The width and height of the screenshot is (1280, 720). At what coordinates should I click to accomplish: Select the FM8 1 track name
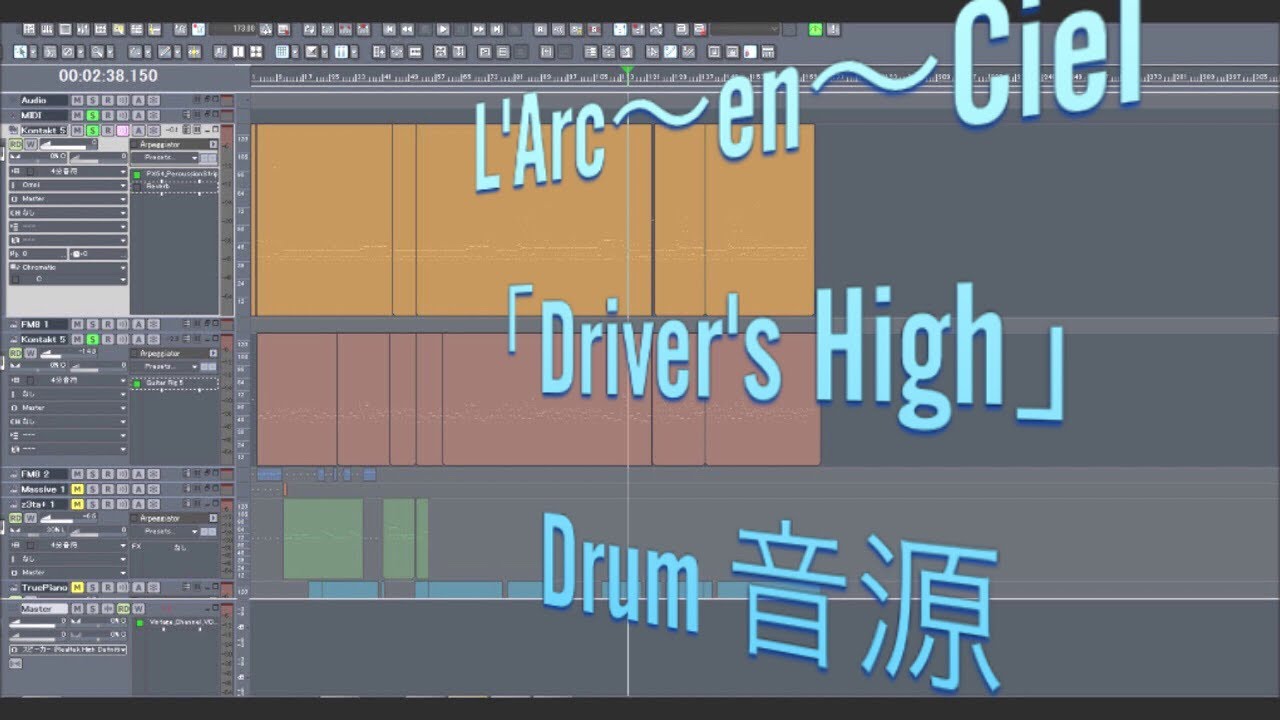click(44, 324)
